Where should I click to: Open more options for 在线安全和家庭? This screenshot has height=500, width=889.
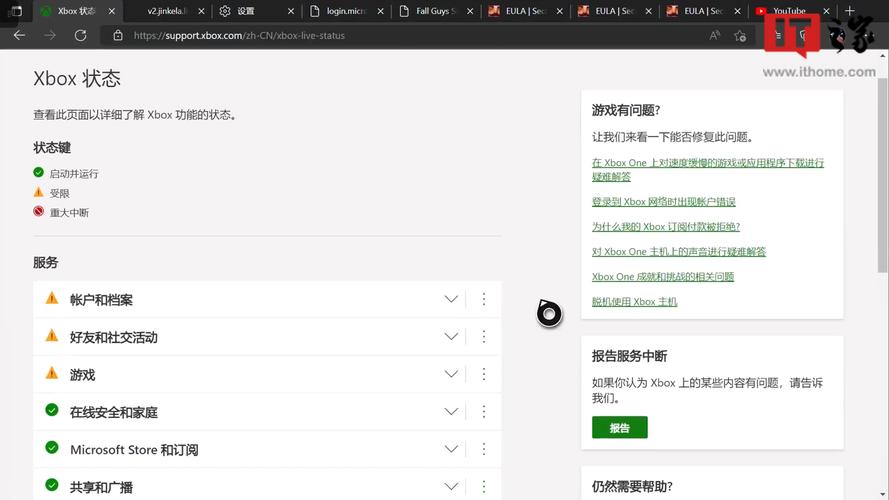[484, 411]
